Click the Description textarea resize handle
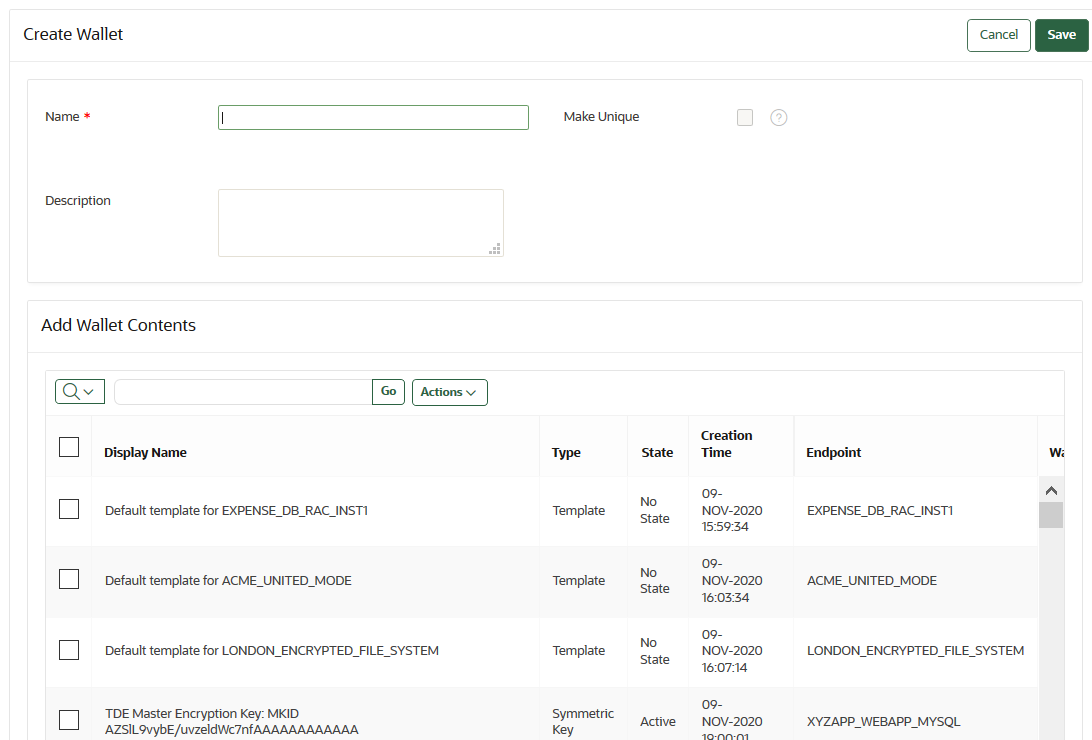 click(495, 248)
